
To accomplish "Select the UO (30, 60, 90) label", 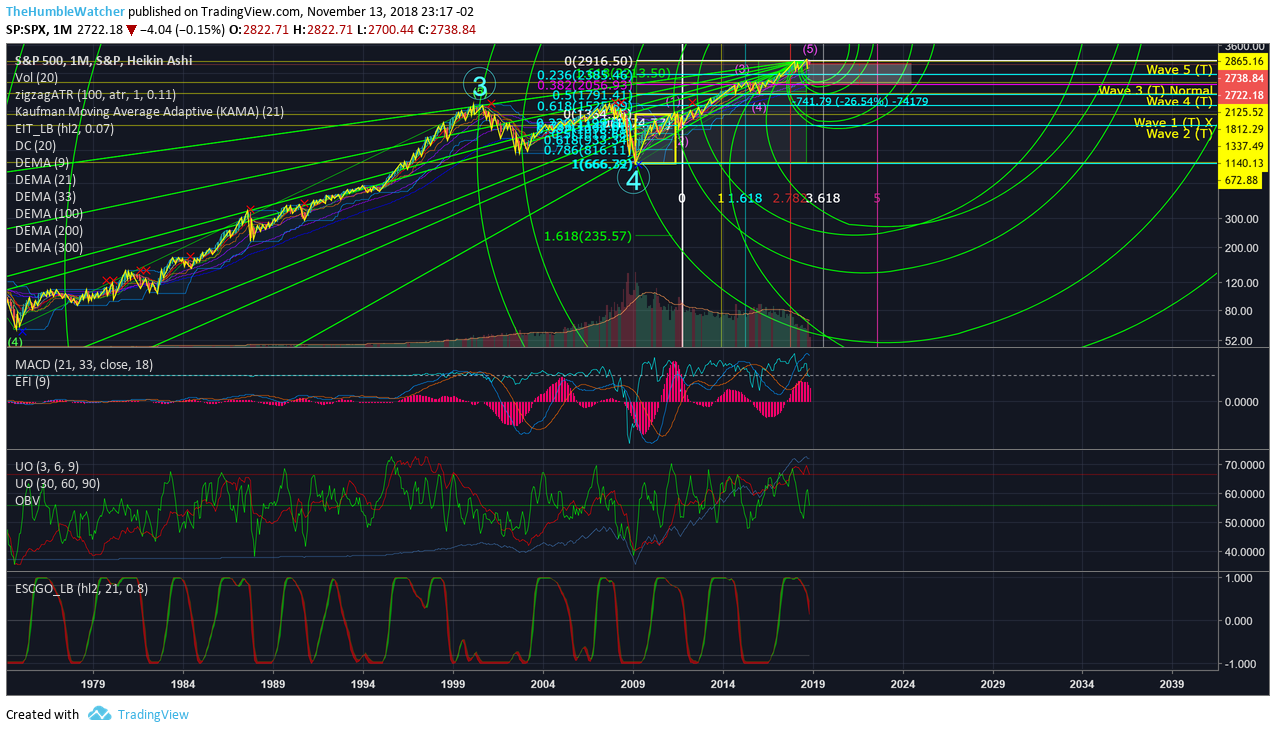I will (x=57, y=483).
